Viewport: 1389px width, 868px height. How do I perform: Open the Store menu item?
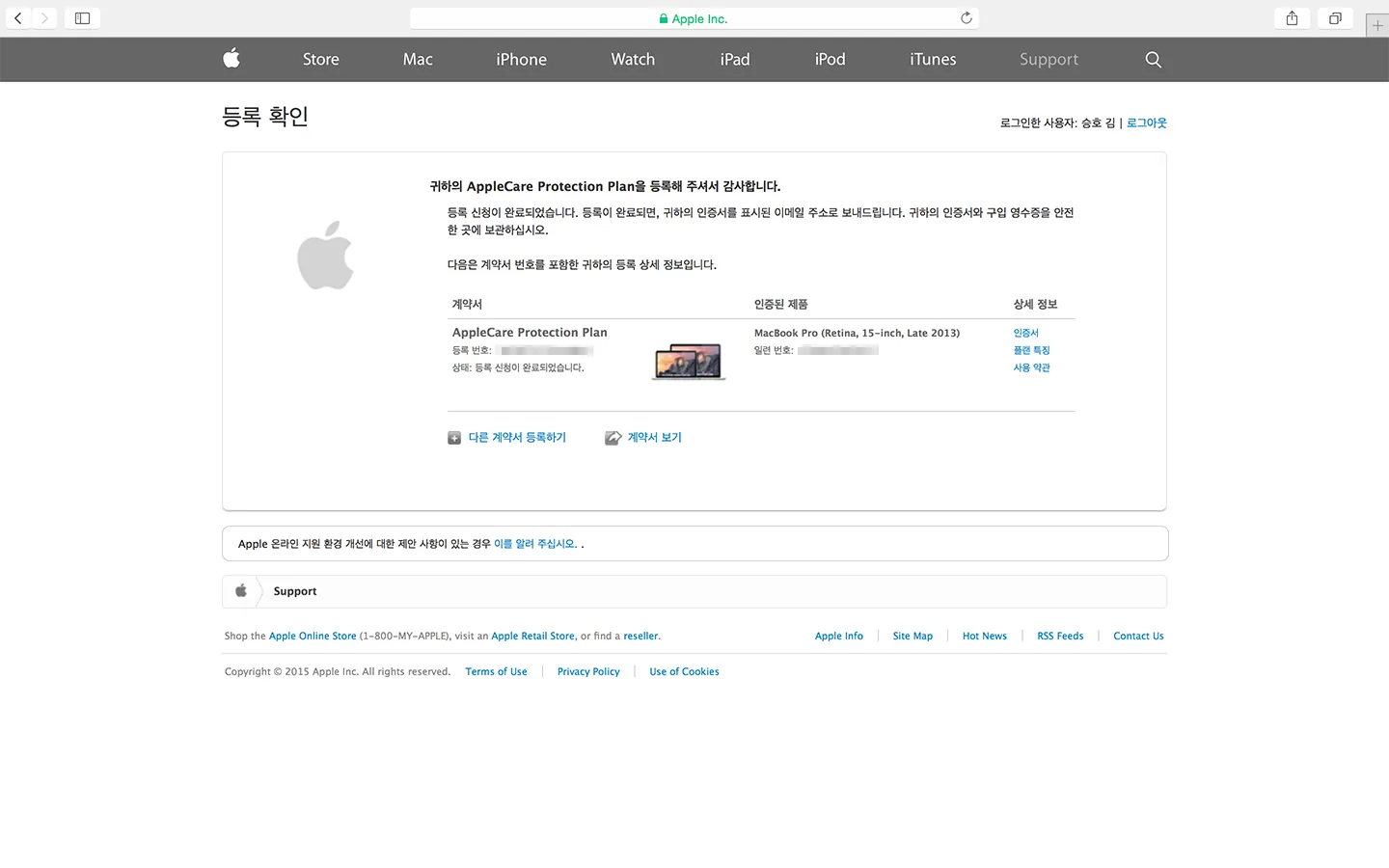click(x=320, y=60)
